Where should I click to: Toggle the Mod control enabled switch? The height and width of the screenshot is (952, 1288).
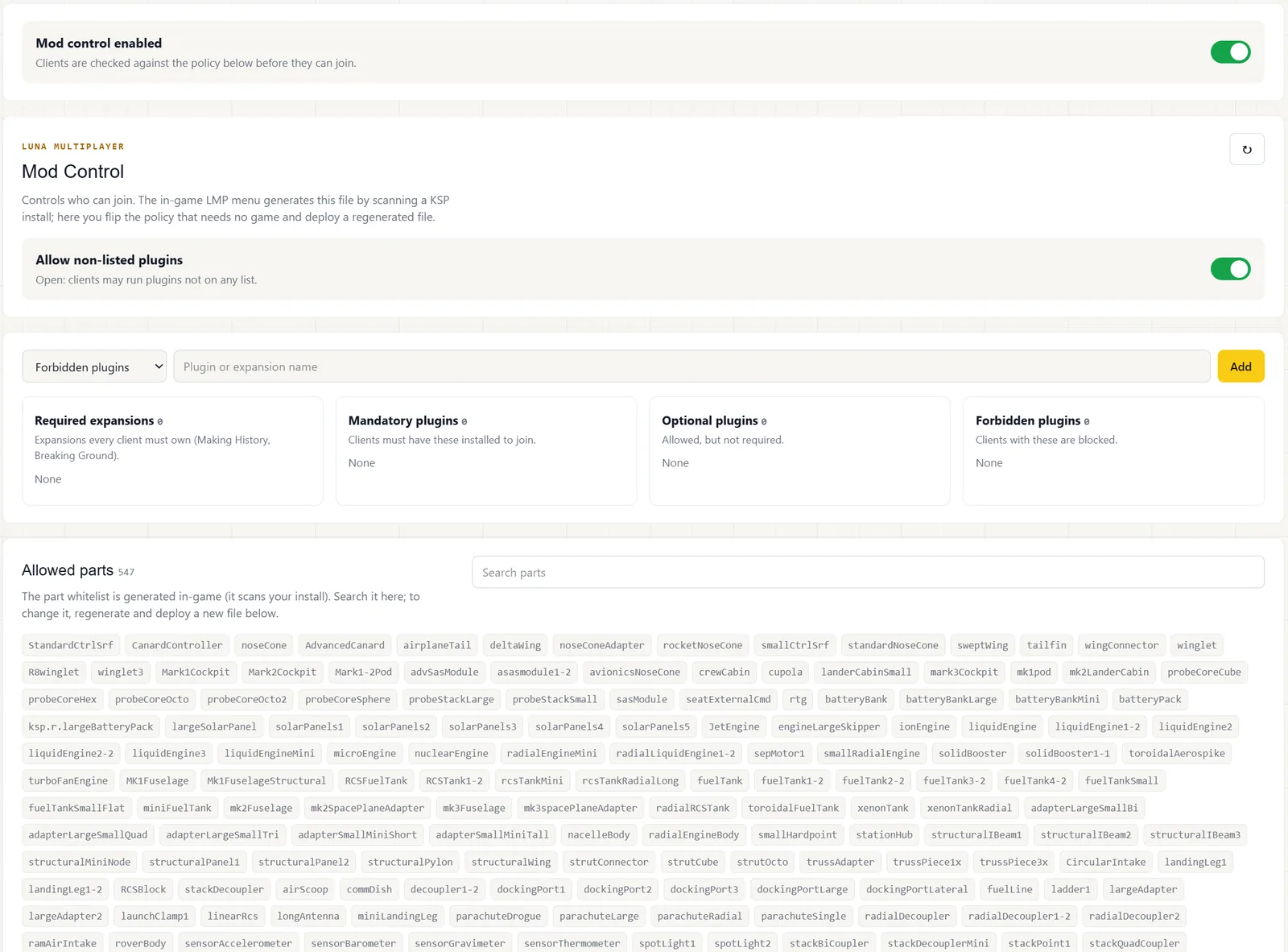pyautogui.click(x=1230, y=52)
